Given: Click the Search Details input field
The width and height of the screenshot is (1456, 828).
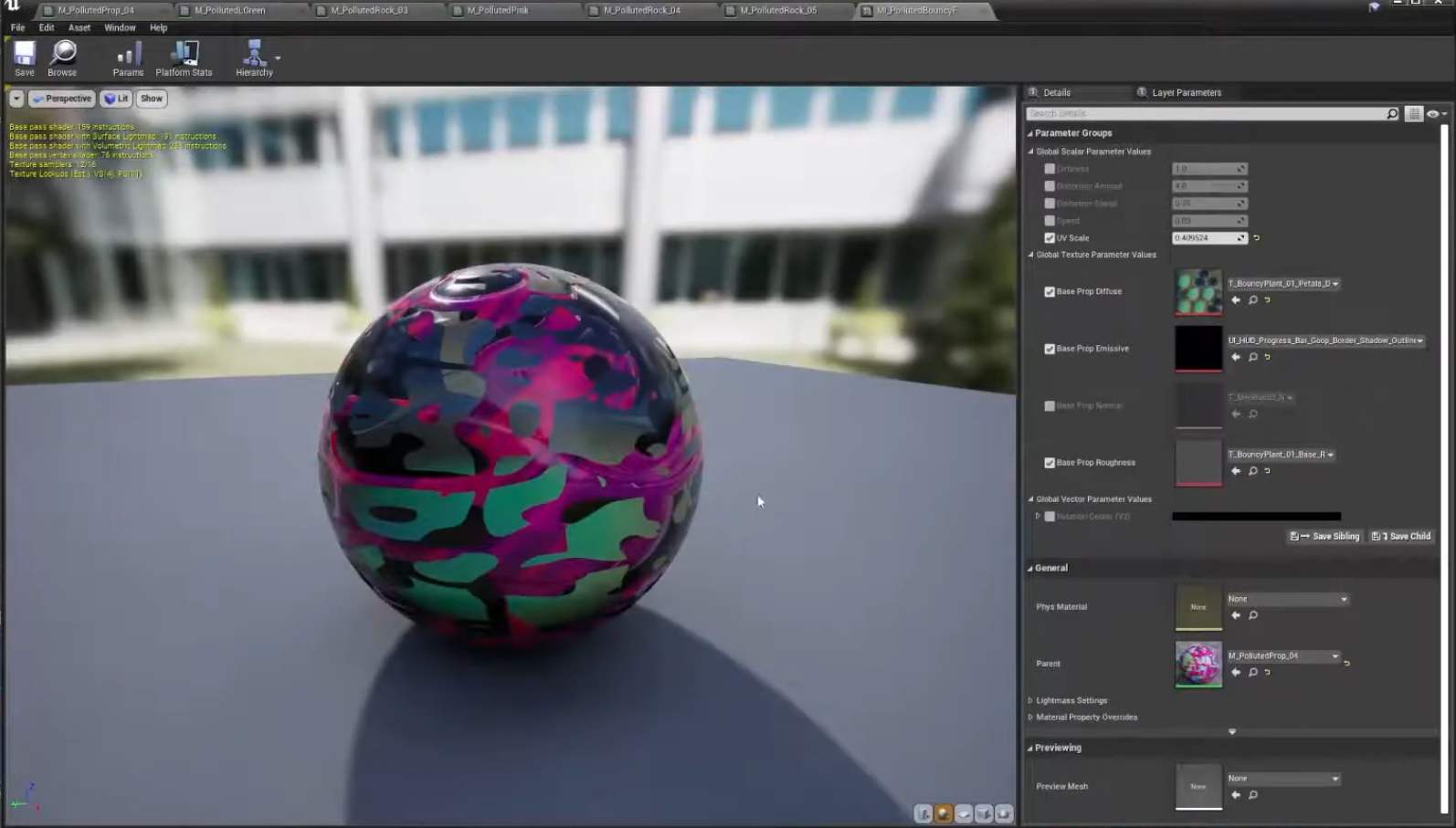Looking at the screenshot, I should pyautogui.click(x=1206, y=114).
